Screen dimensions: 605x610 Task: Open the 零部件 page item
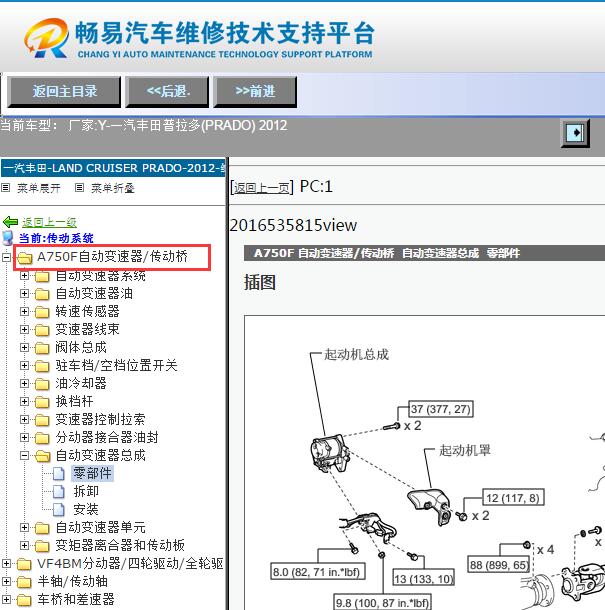click(x=93, y=473)
